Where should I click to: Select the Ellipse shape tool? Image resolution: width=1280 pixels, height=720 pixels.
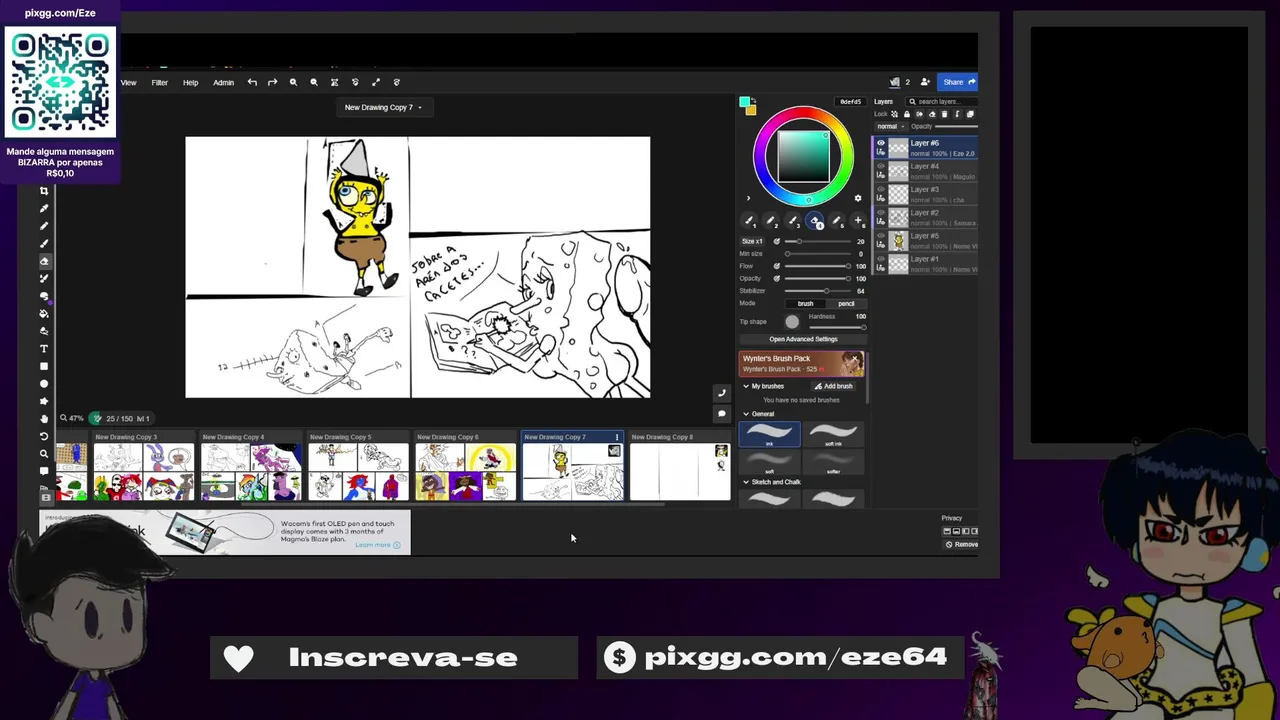(x=44, y=383)
